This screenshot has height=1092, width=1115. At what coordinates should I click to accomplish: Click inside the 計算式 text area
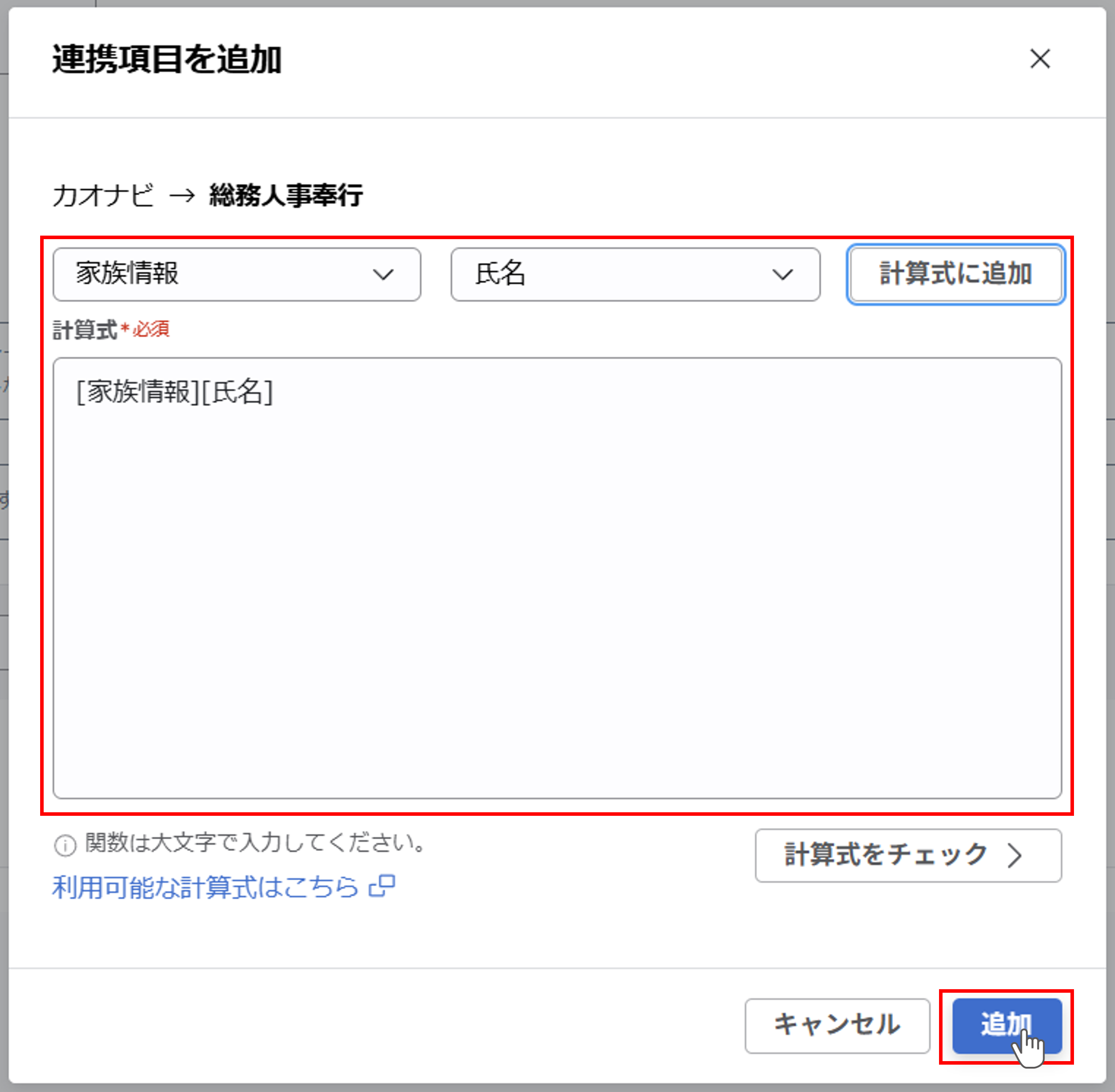(x=557, y=578)
